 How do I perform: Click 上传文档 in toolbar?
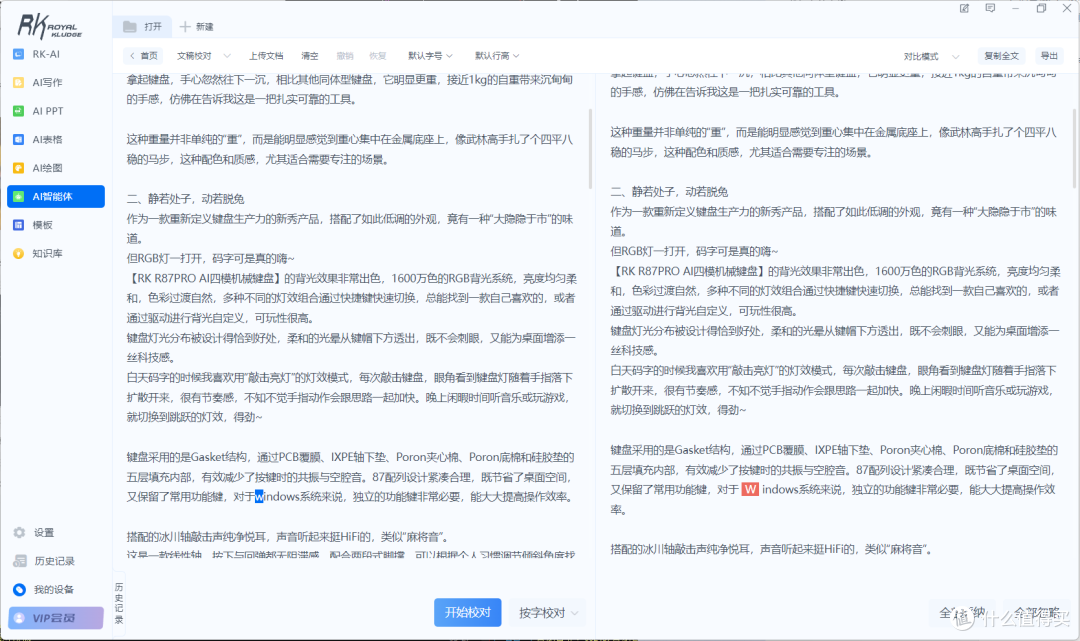266,56
